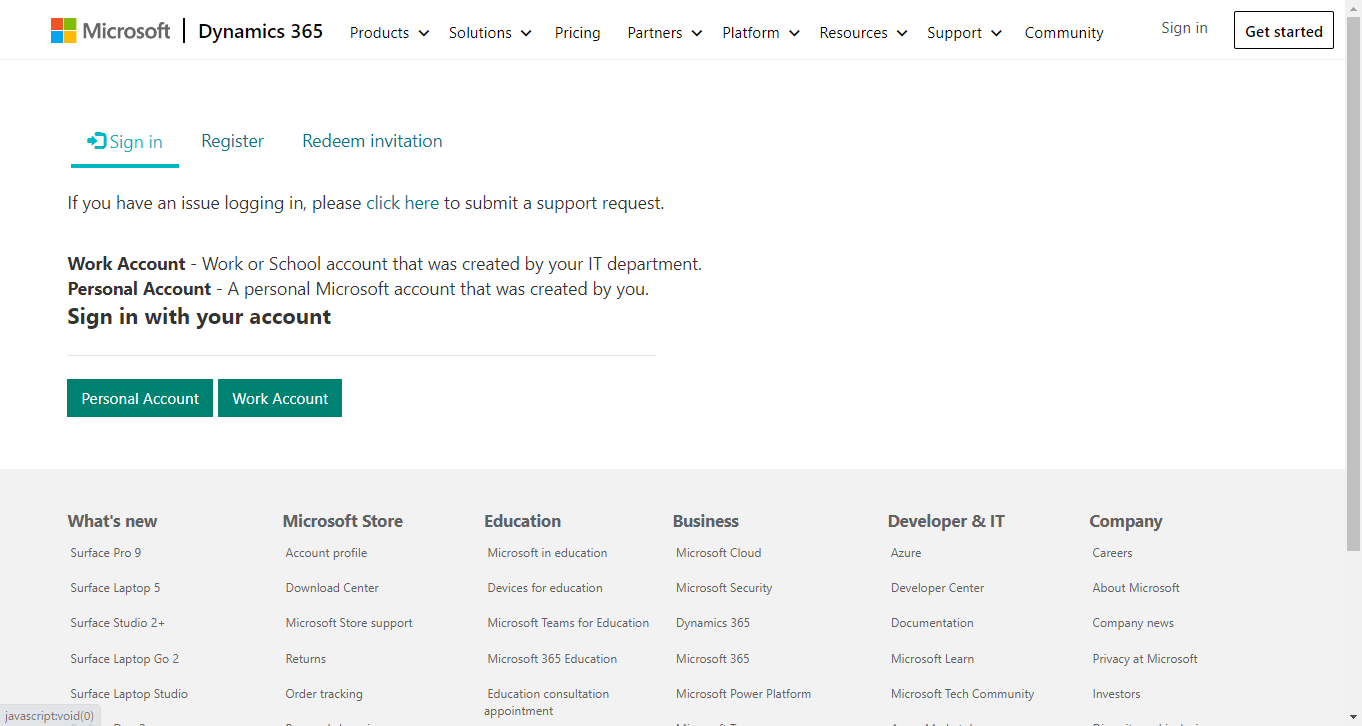Open the Surface Pro 9 page
This screenshot has width=1362, height=726.
[x=105, y=552]
